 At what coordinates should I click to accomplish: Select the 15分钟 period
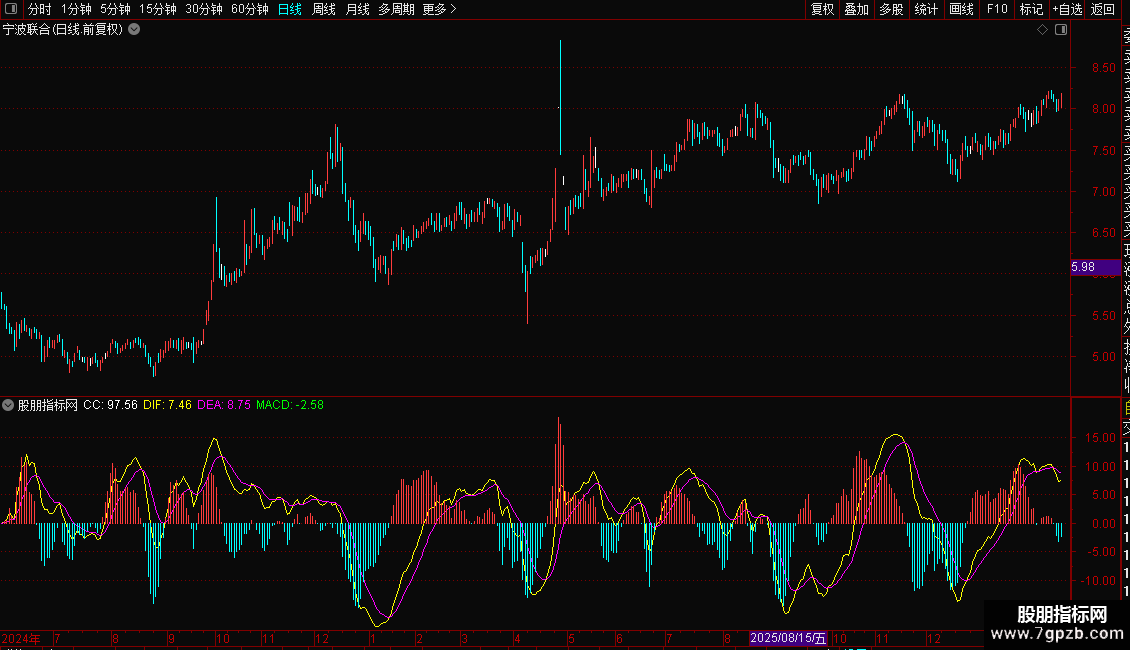(x=158, y=9)
